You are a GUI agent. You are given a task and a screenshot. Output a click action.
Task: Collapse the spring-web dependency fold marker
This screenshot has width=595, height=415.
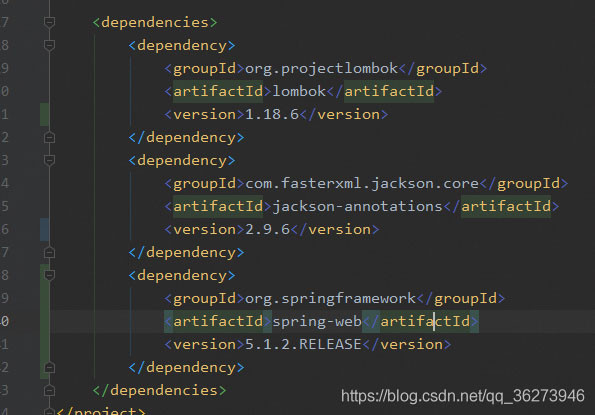pyautogui.click(x=49, y=275)
